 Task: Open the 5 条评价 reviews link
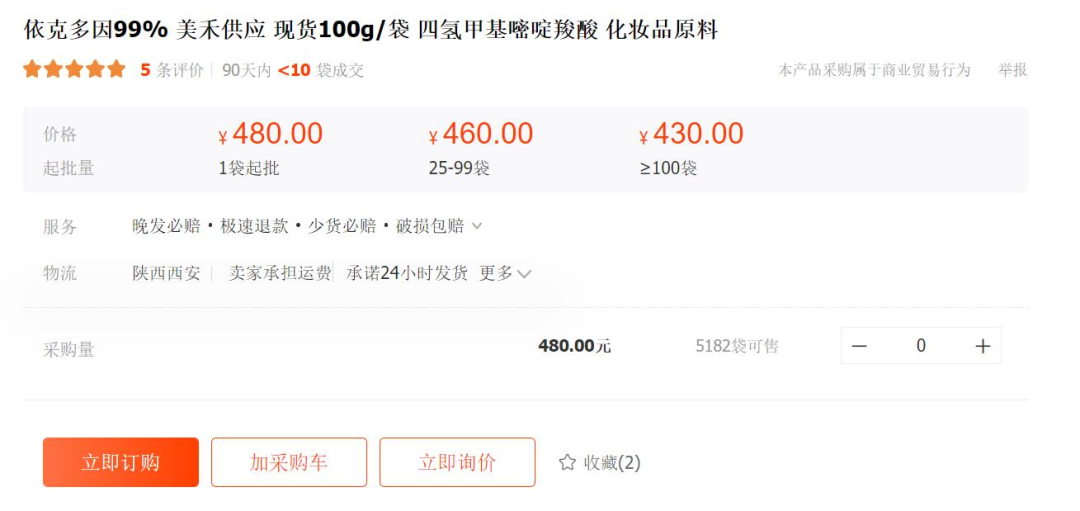click(x=172, y=70)
